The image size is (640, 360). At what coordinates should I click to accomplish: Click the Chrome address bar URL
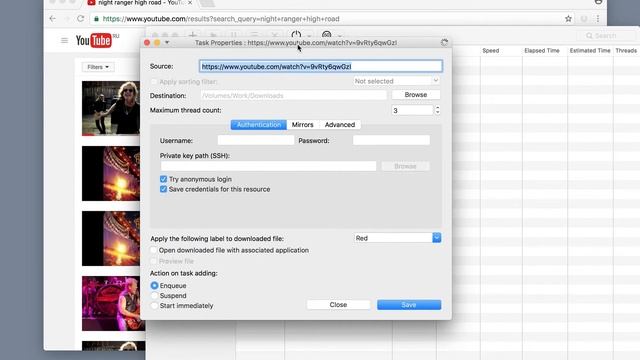coord(221,19)
